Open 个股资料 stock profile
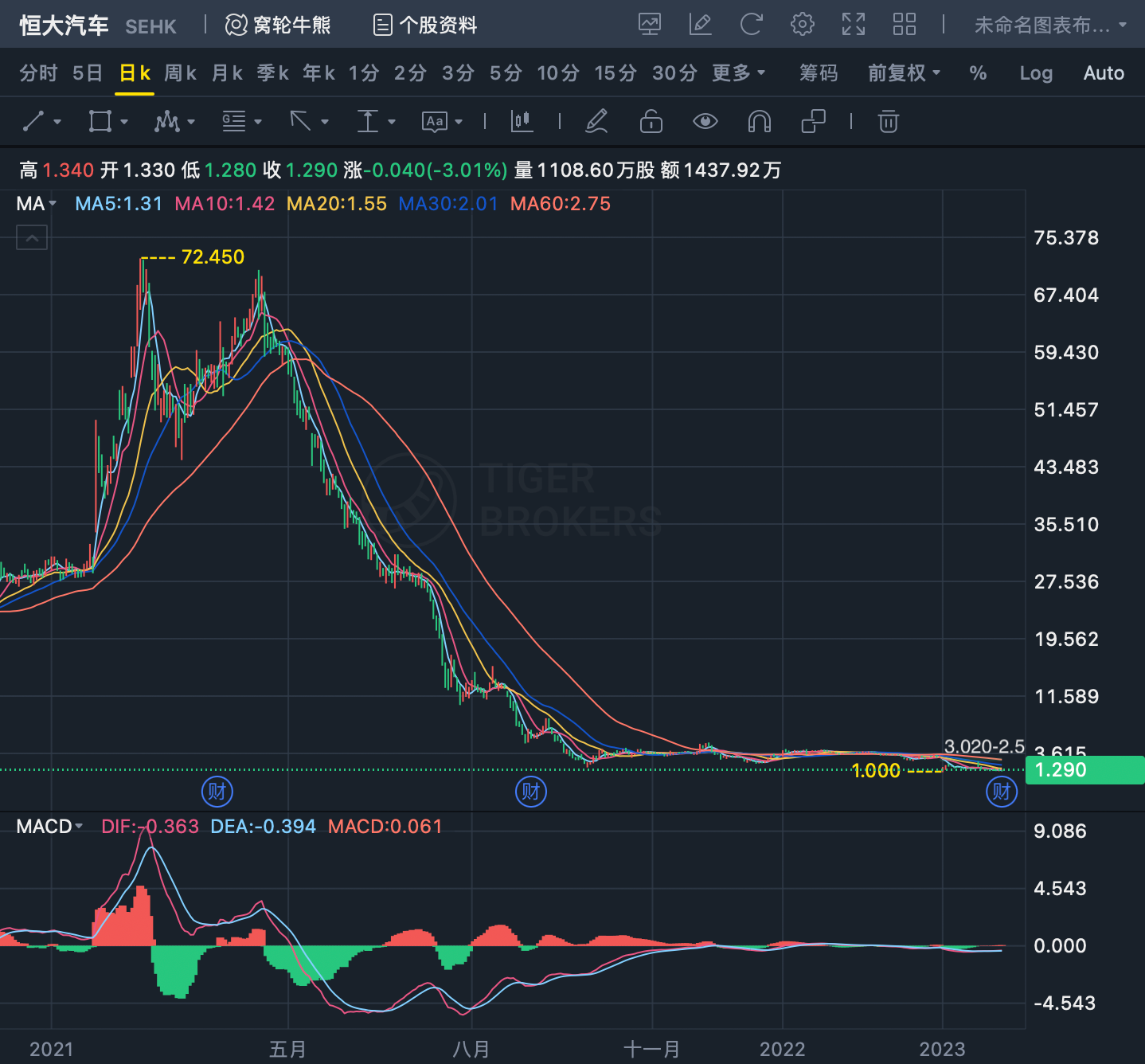Viewport: 1145px width, 1064px height. tap(425, 25)
